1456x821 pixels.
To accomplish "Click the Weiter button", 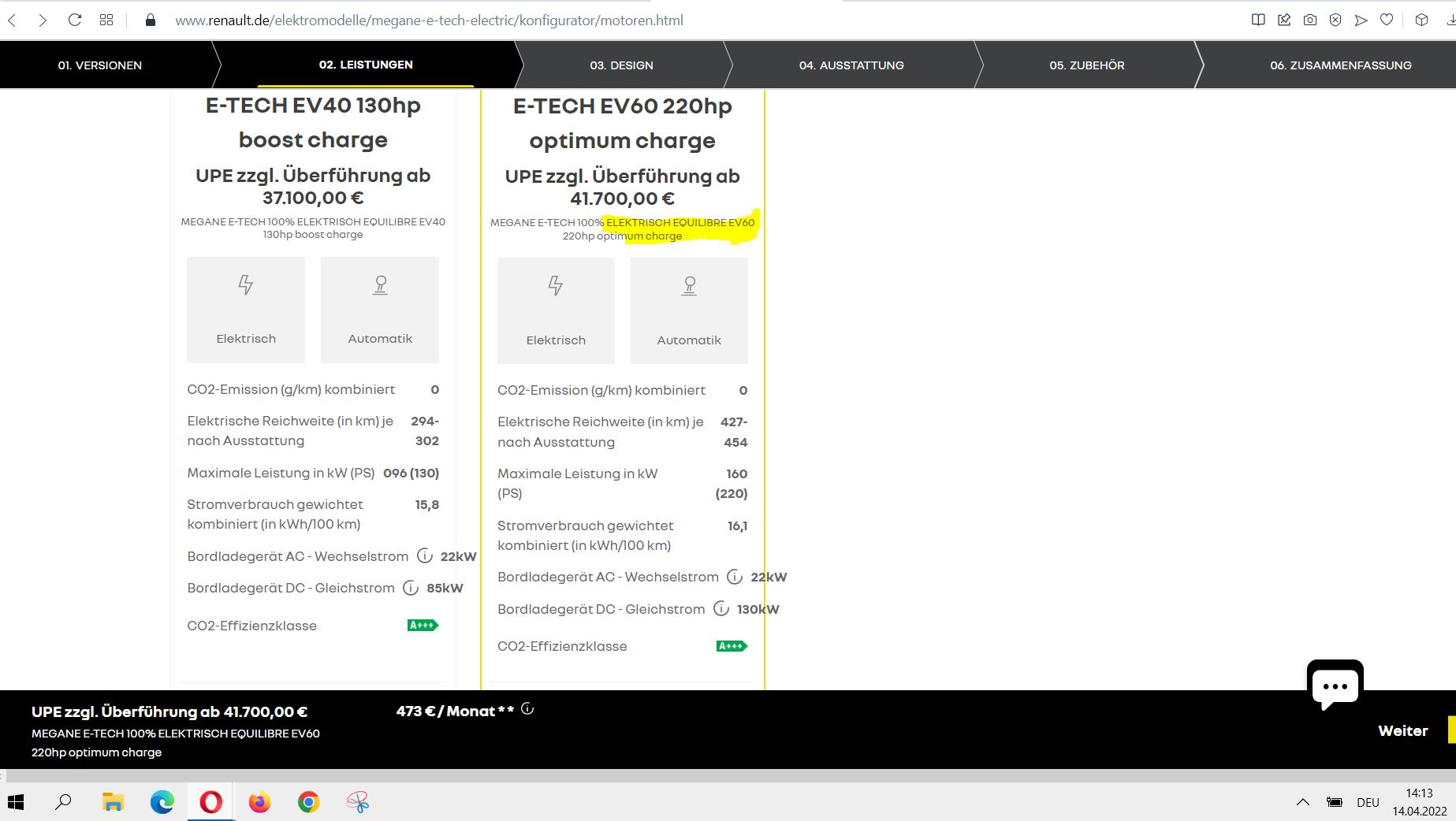I will (1403, 730).
